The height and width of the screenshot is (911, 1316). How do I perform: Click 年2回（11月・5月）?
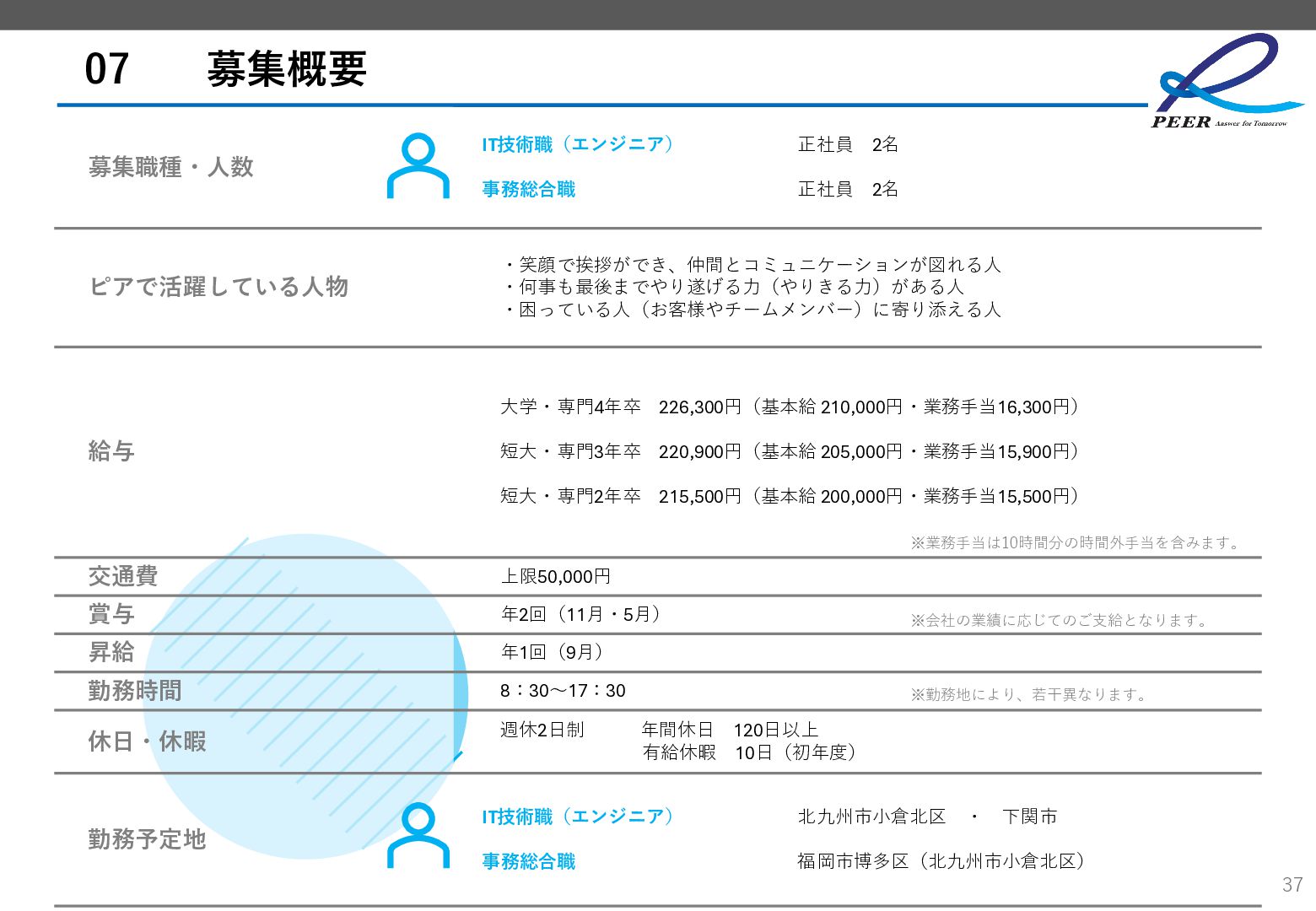point(580,614)
